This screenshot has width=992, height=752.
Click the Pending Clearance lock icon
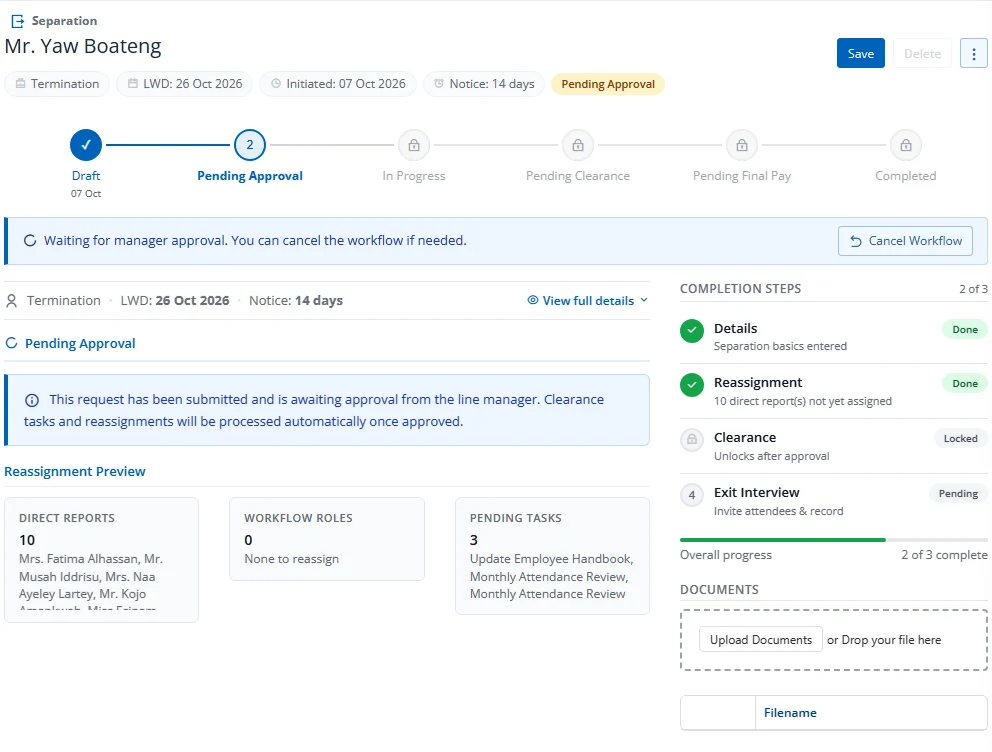(x=578, y=145)
